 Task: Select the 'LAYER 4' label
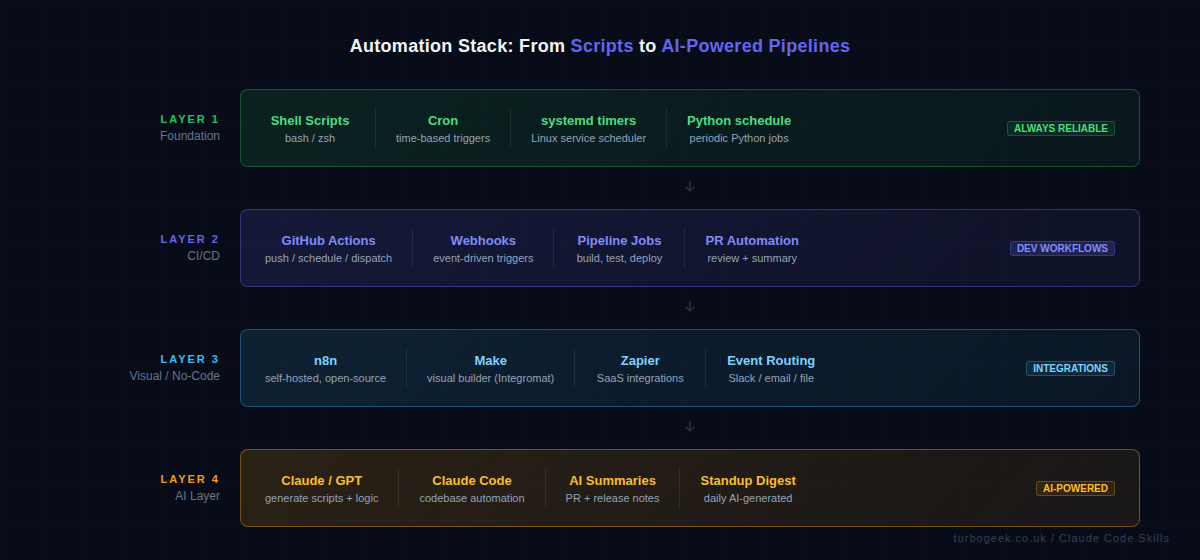[190, 479]
